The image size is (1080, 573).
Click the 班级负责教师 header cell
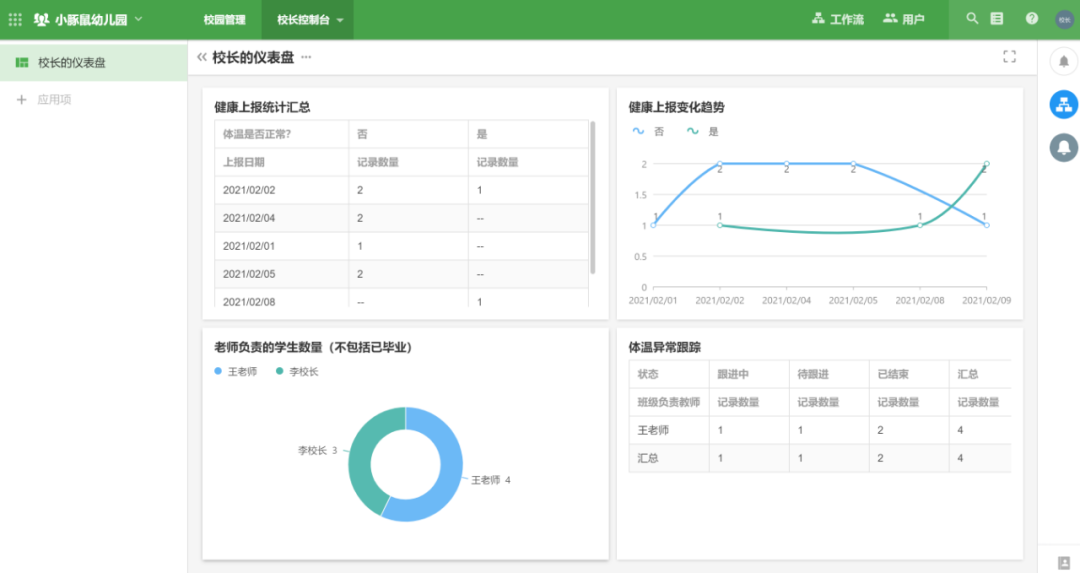[x=669, y=402]
